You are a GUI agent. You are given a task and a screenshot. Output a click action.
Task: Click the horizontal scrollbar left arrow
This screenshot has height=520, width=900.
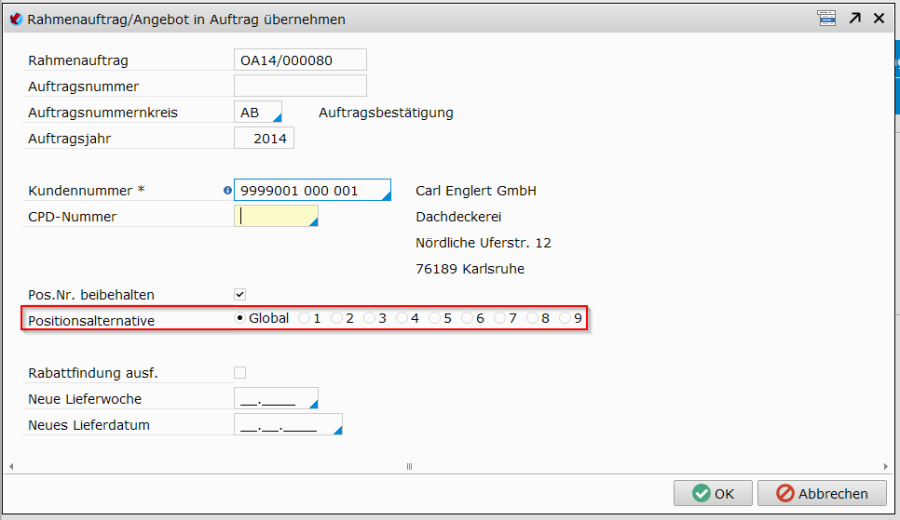coord(11,467)
